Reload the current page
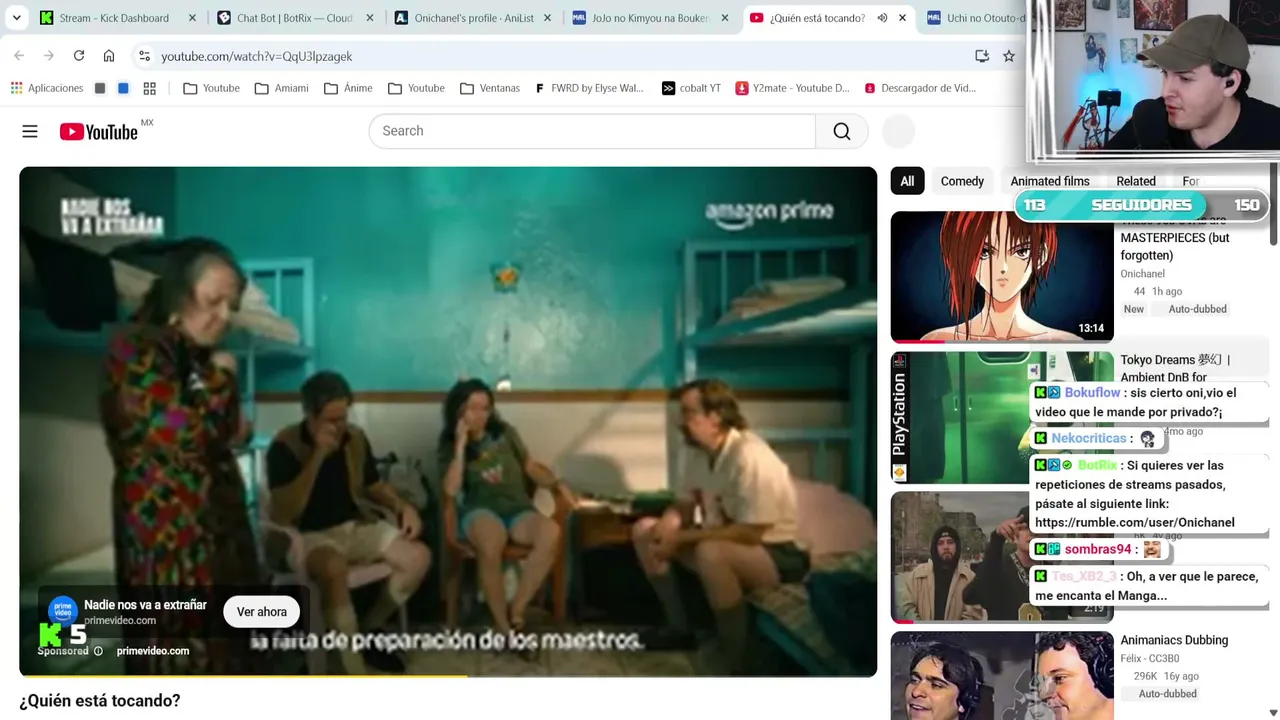 point(79,56)
